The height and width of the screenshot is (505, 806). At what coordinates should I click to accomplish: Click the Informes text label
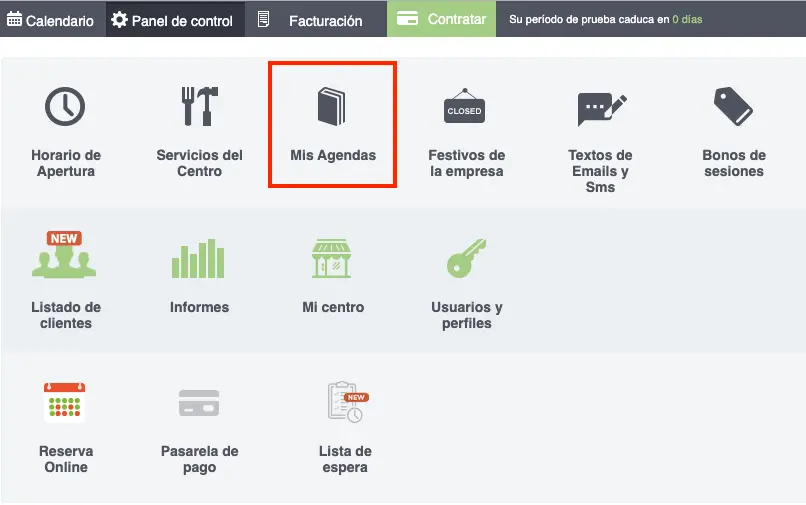[199, 307]
